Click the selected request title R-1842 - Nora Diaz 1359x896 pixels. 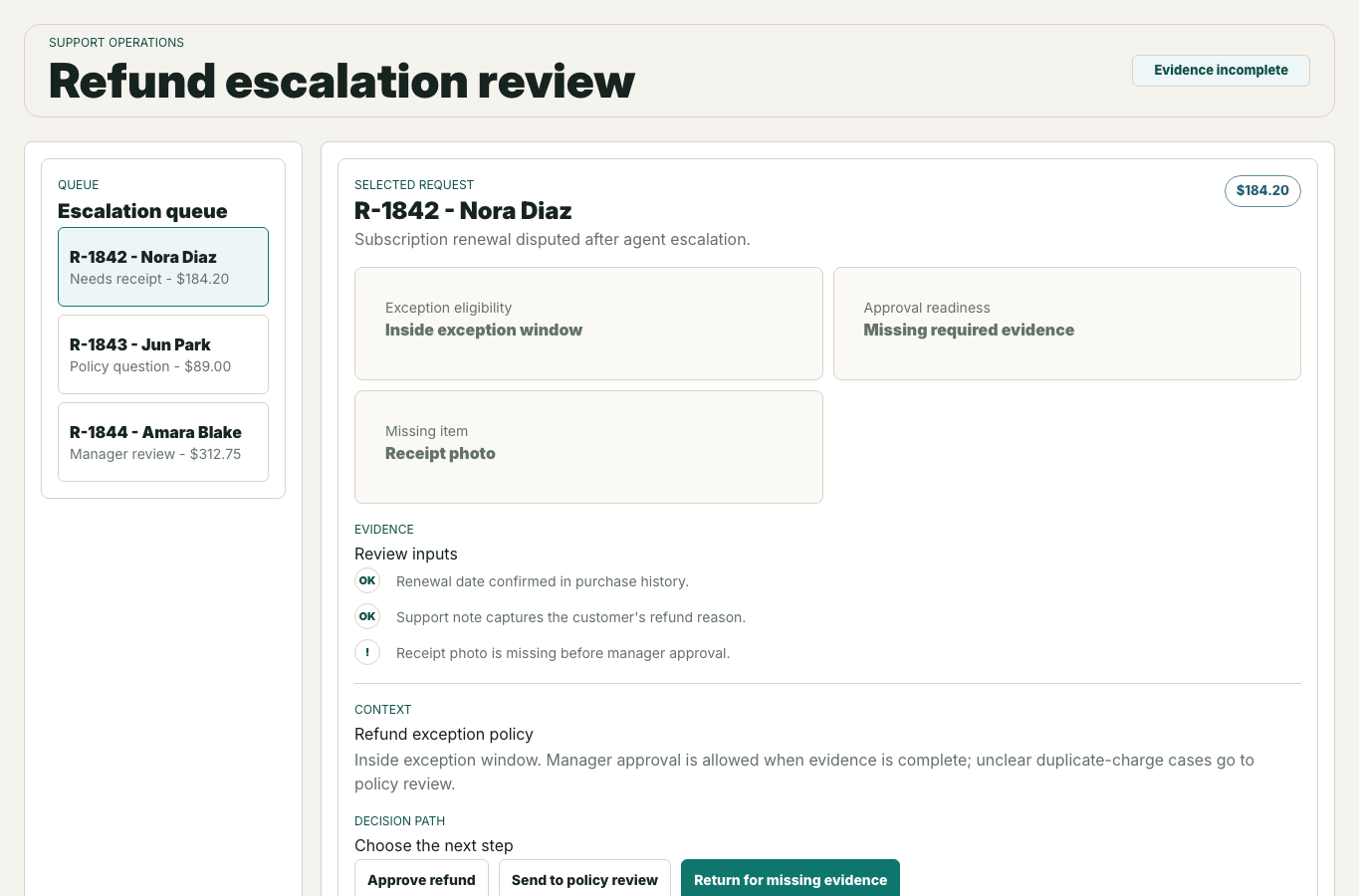pos(463,211)
